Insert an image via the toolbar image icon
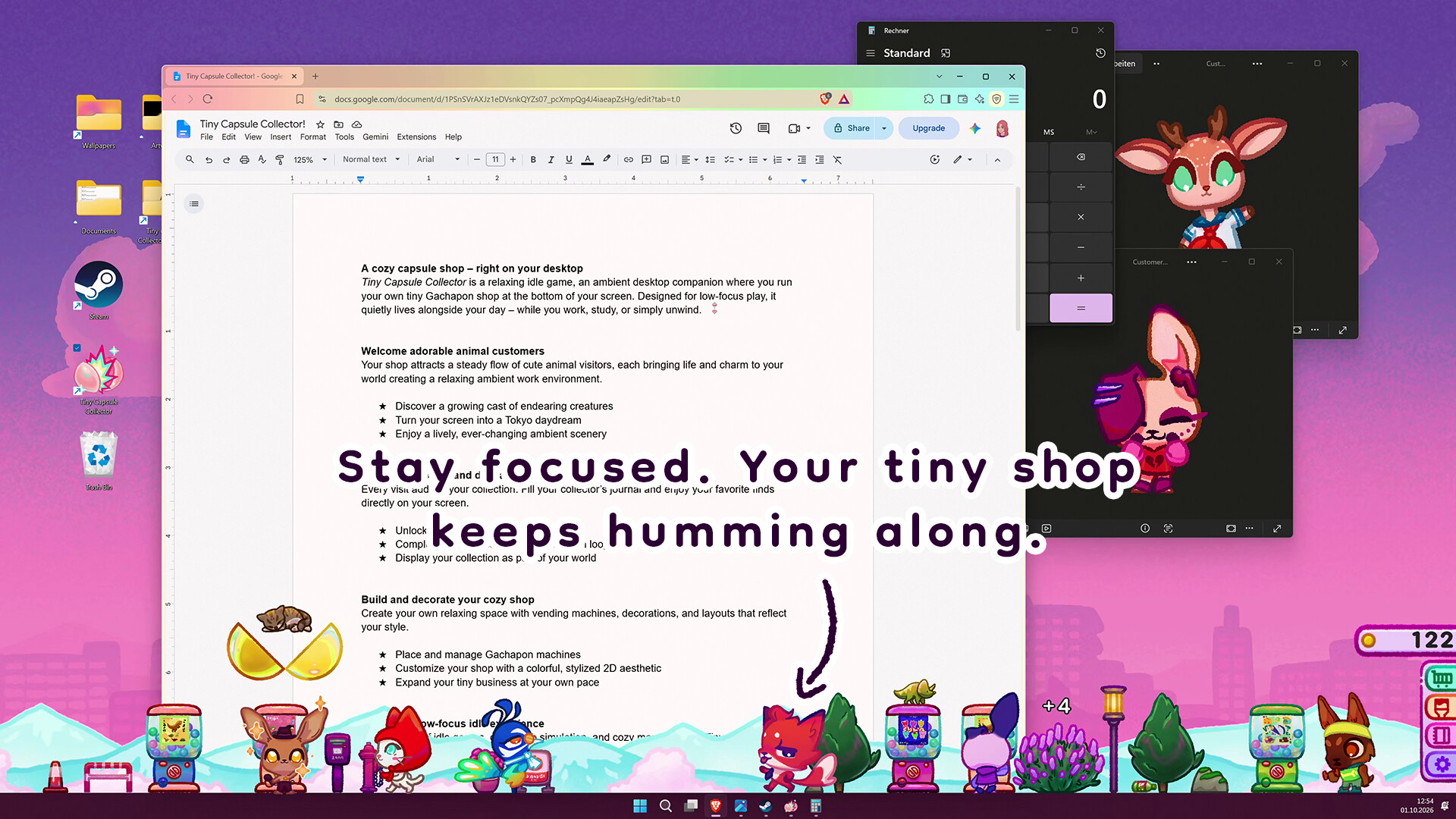Image resolution: width=1456 pixels, height=819 pixels. click(x=664, y=159)
